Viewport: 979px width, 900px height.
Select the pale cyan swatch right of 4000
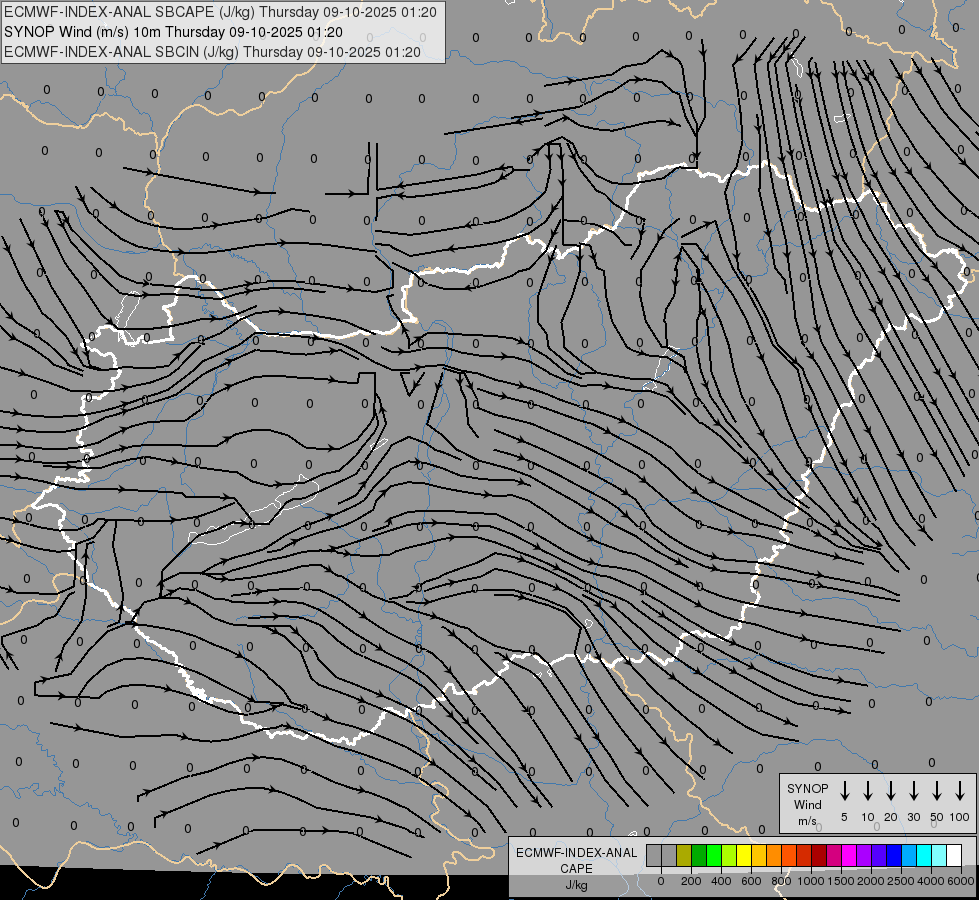[x=939, y=856]
